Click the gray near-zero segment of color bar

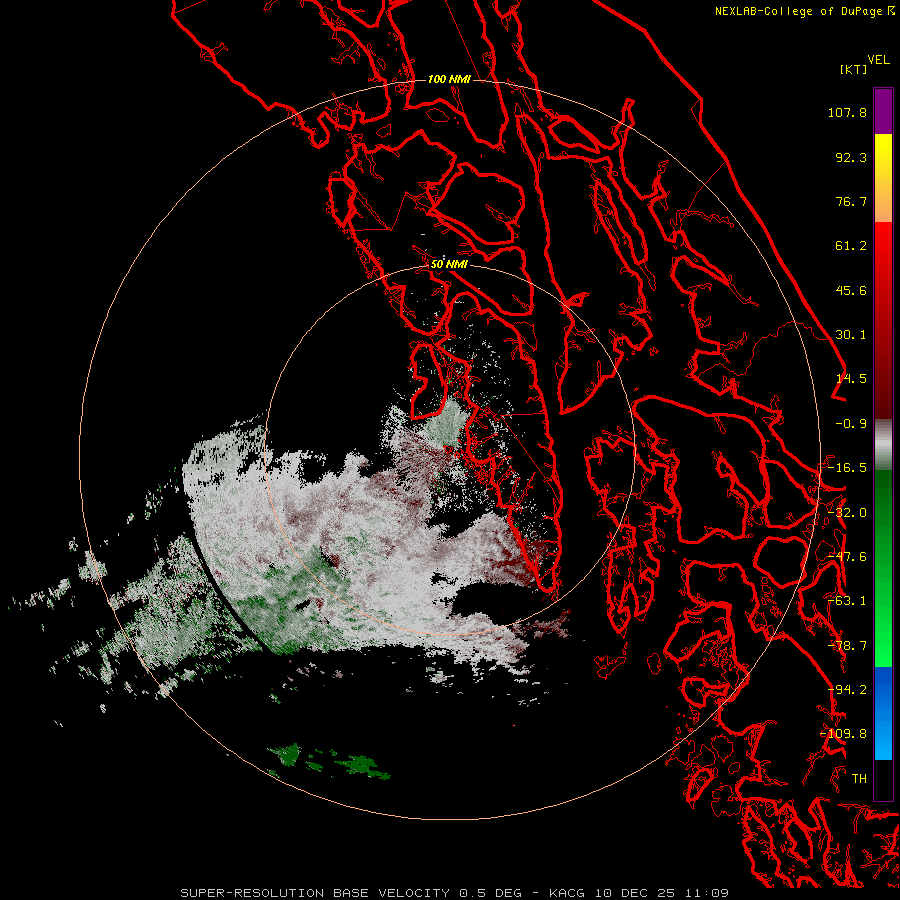point(883,444)
